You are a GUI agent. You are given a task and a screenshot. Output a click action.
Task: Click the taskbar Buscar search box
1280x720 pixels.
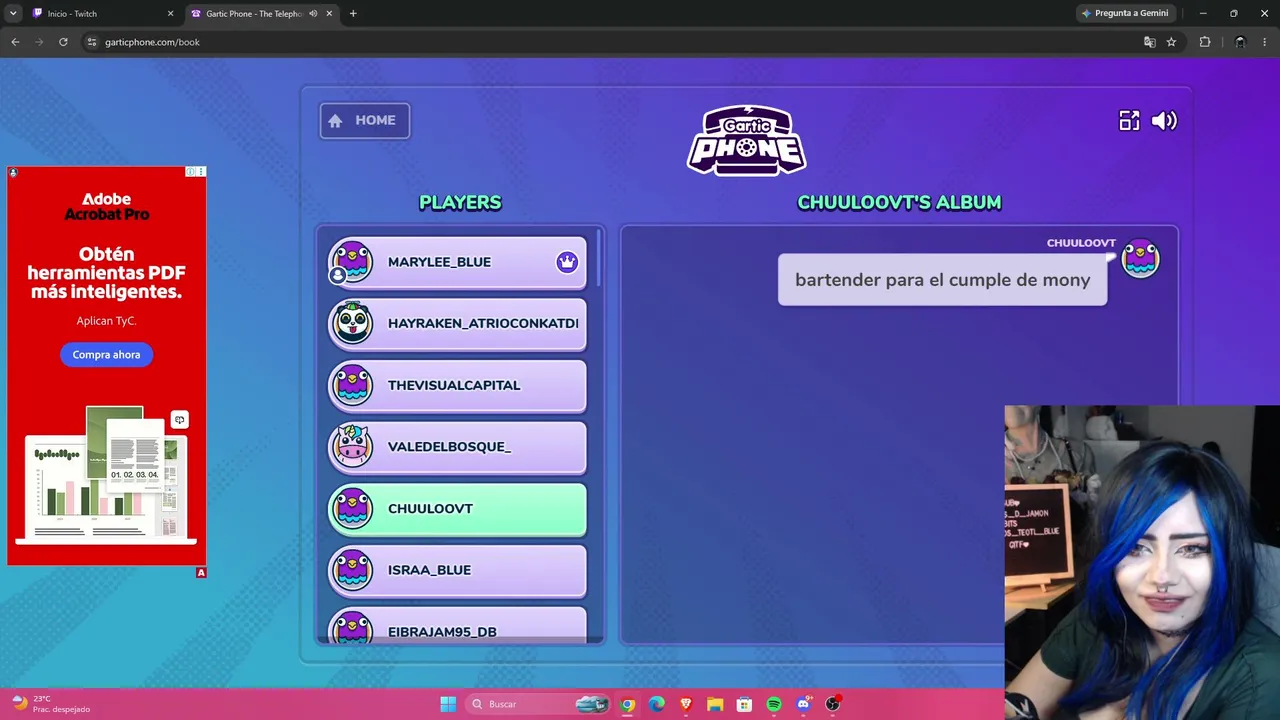[x=537, y=704]
